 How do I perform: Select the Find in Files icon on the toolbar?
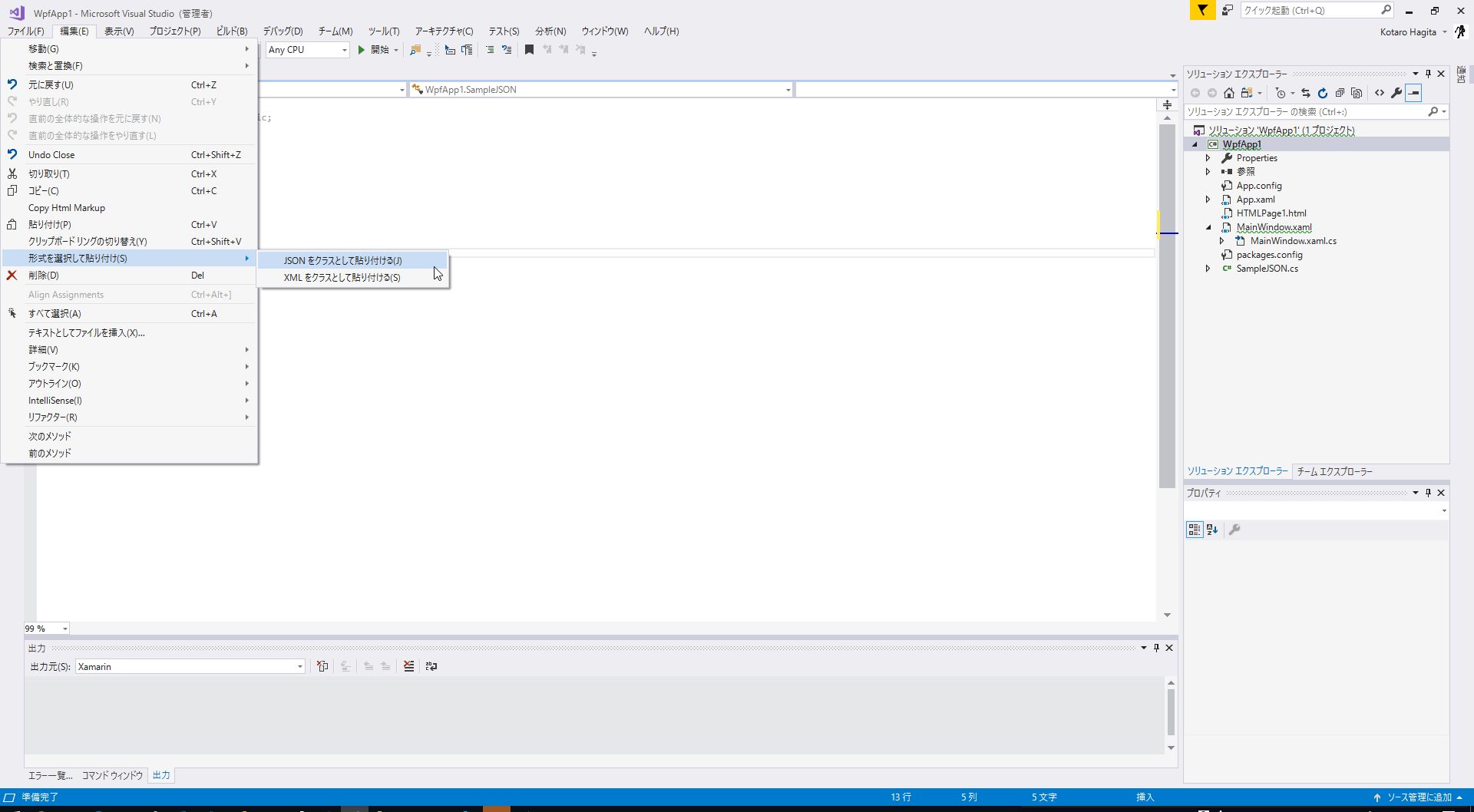coord(415,50)
